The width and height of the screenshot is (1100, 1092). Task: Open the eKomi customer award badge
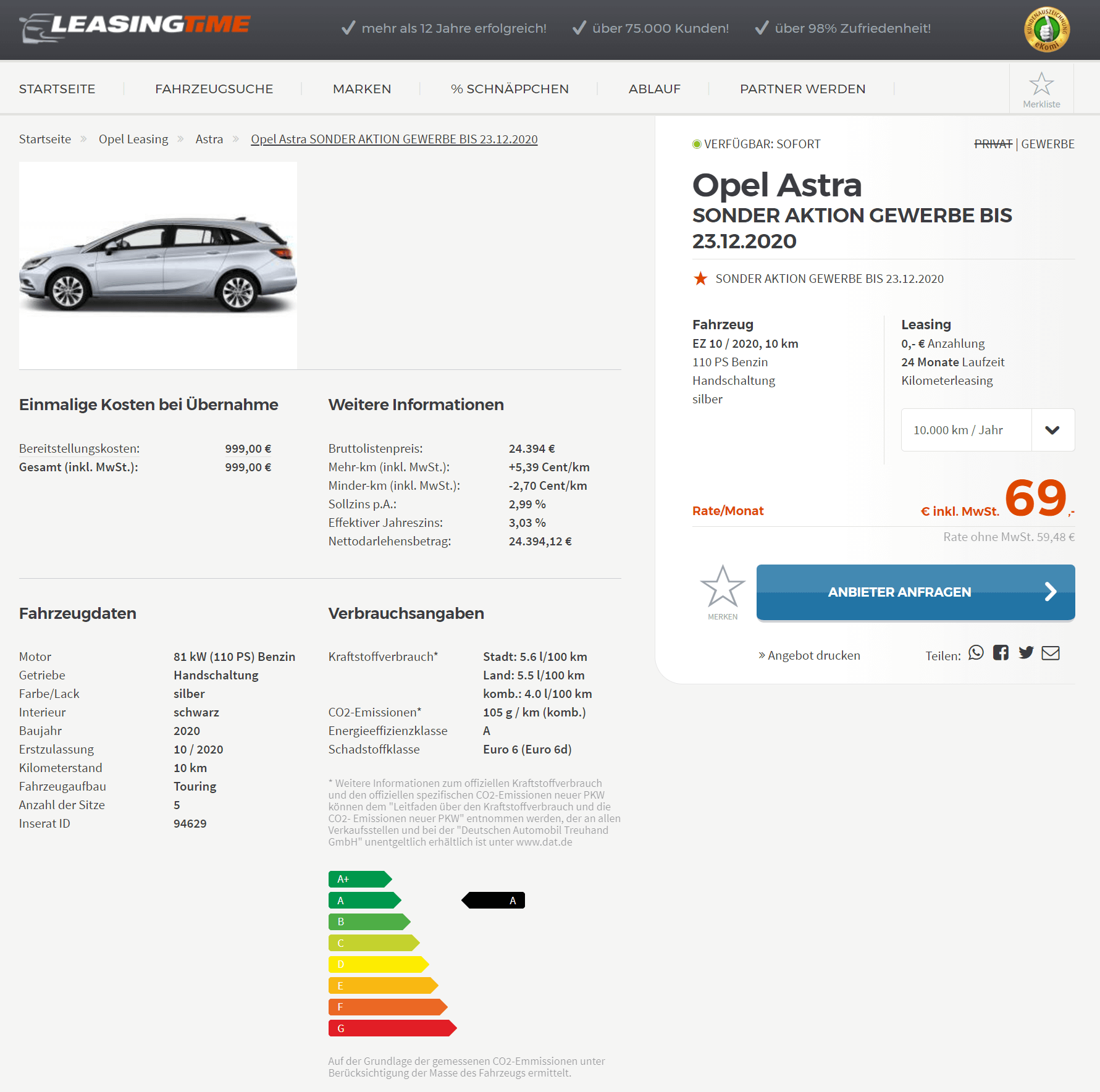pos(1046,29)
